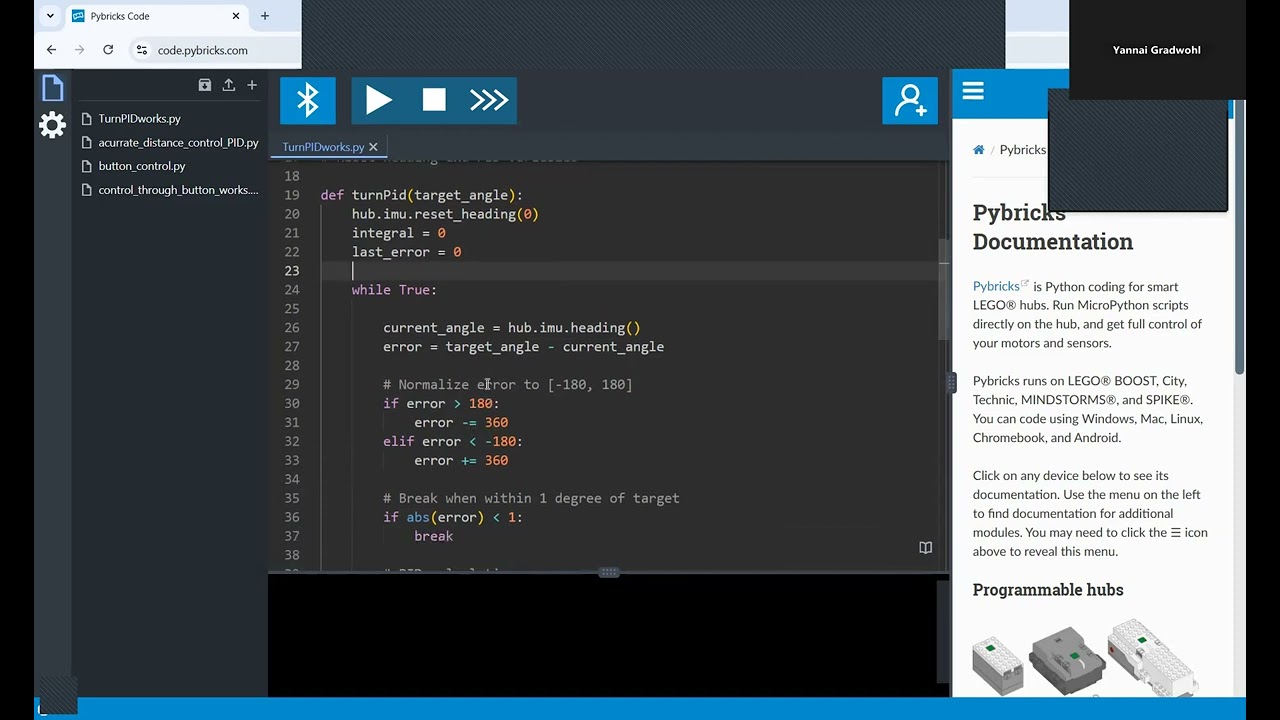Open a new browser tab
The image size is (1280, 720).
265,16
